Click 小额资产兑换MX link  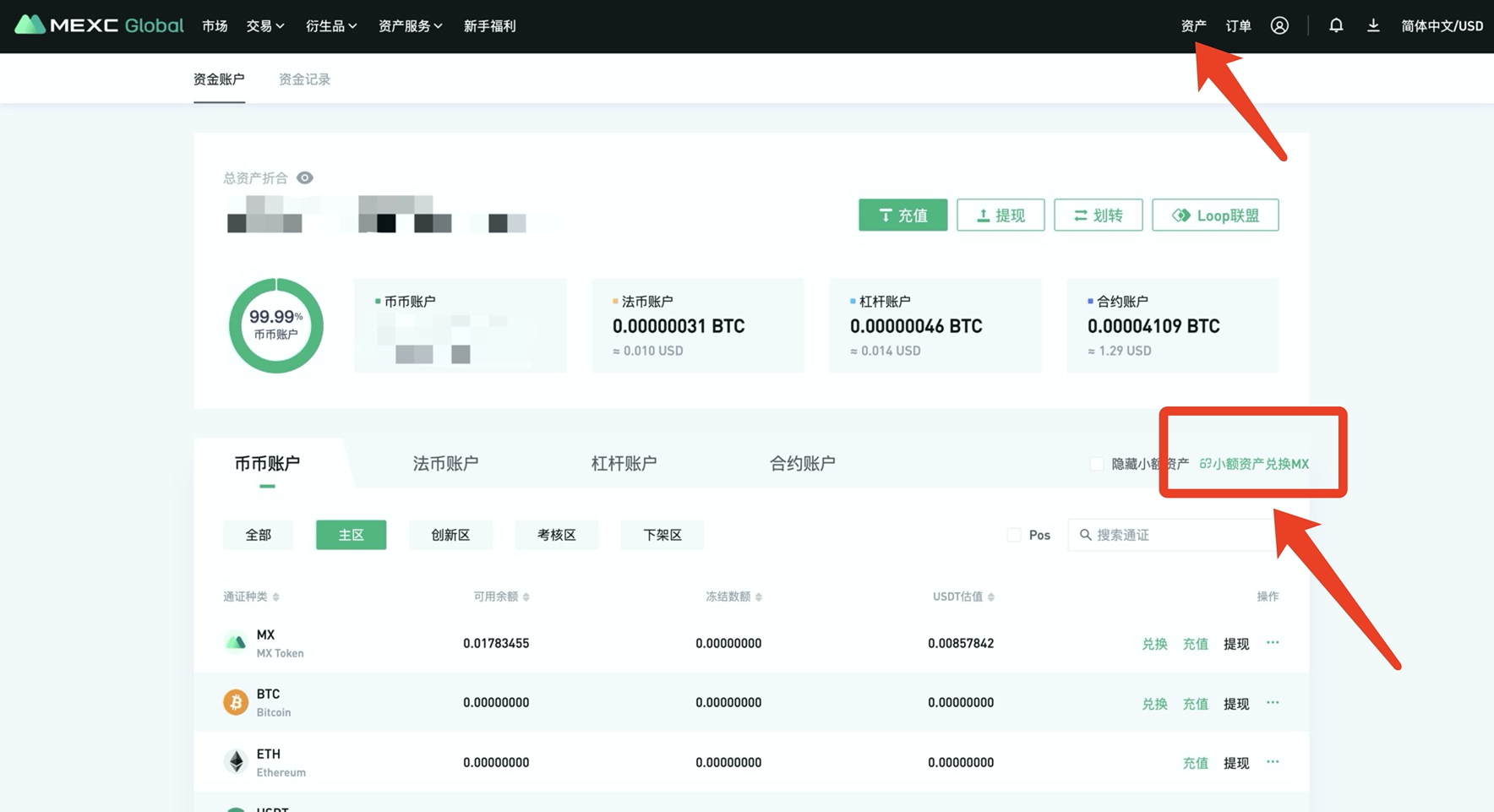click(1255, 464)
